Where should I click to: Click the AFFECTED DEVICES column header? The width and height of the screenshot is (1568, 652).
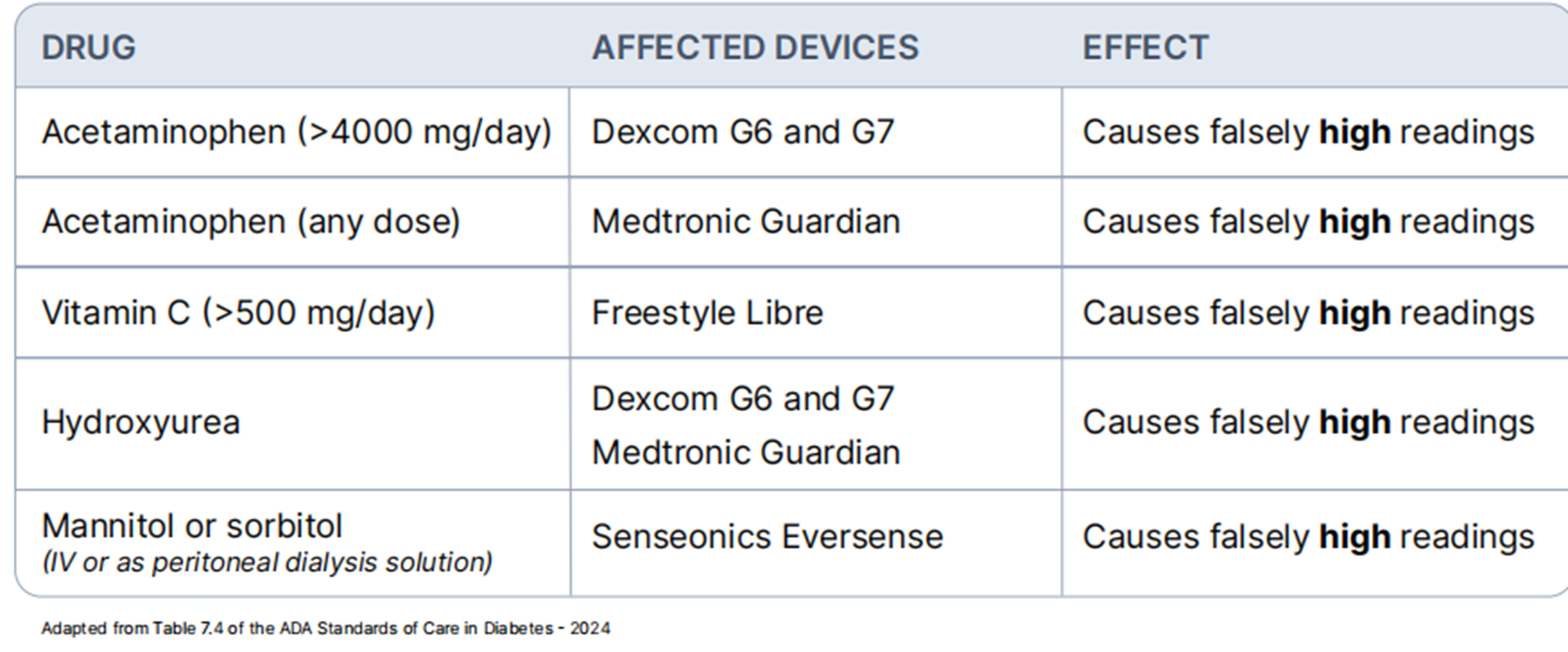[755, 48]
